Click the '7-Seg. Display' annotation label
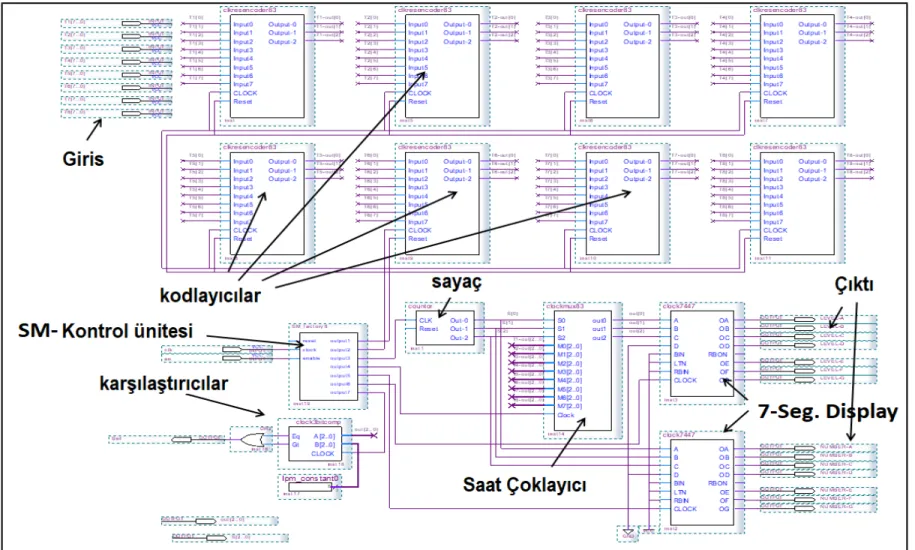 tap(827, 412)
